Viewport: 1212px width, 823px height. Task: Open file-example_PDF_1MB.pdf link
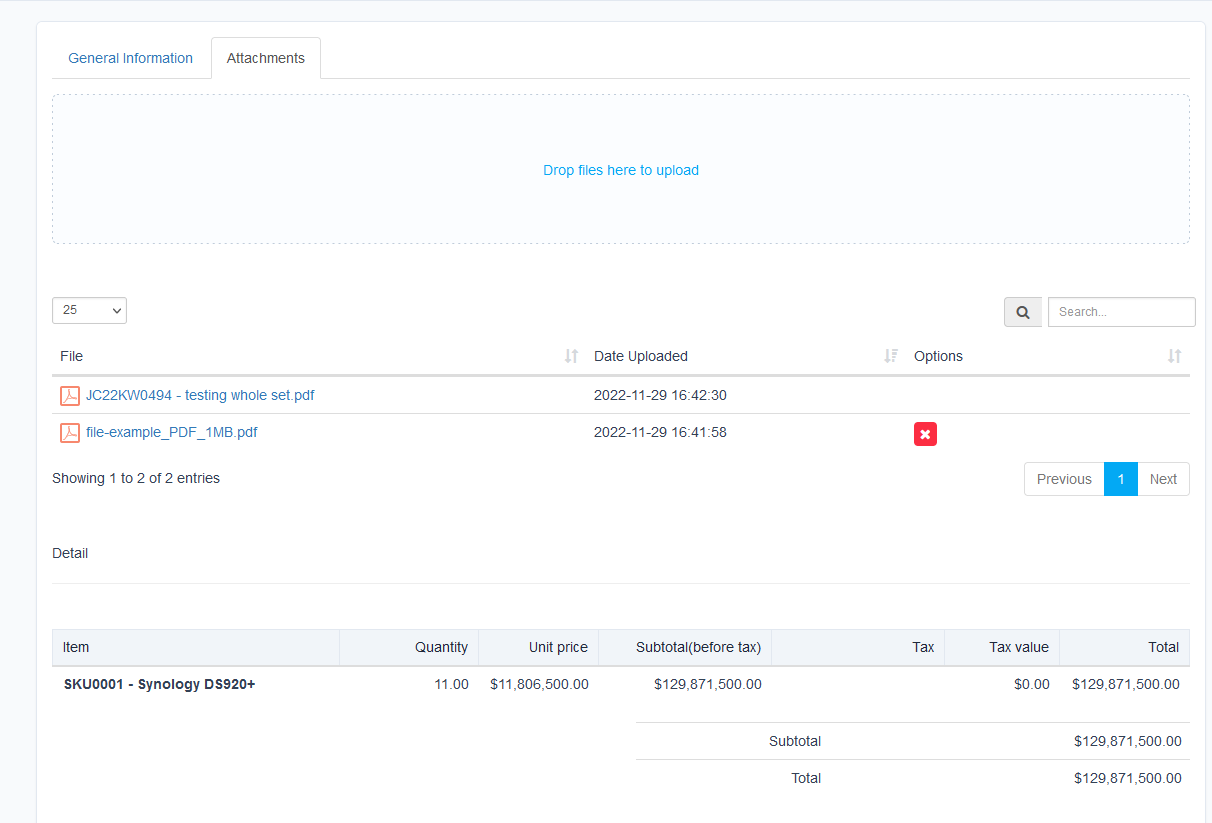[x=171, y=432]
